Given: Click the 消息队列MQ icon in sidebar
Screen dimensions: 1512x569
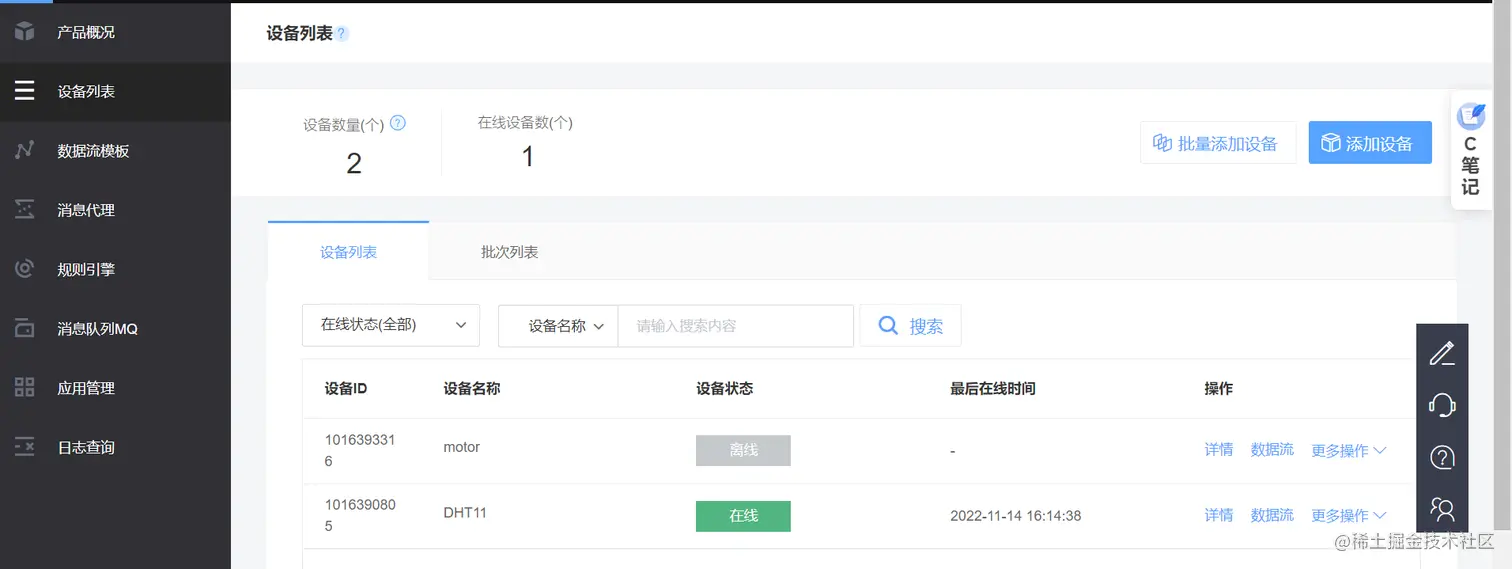Looking at the screenshot, I should click(x=25, y=328).
